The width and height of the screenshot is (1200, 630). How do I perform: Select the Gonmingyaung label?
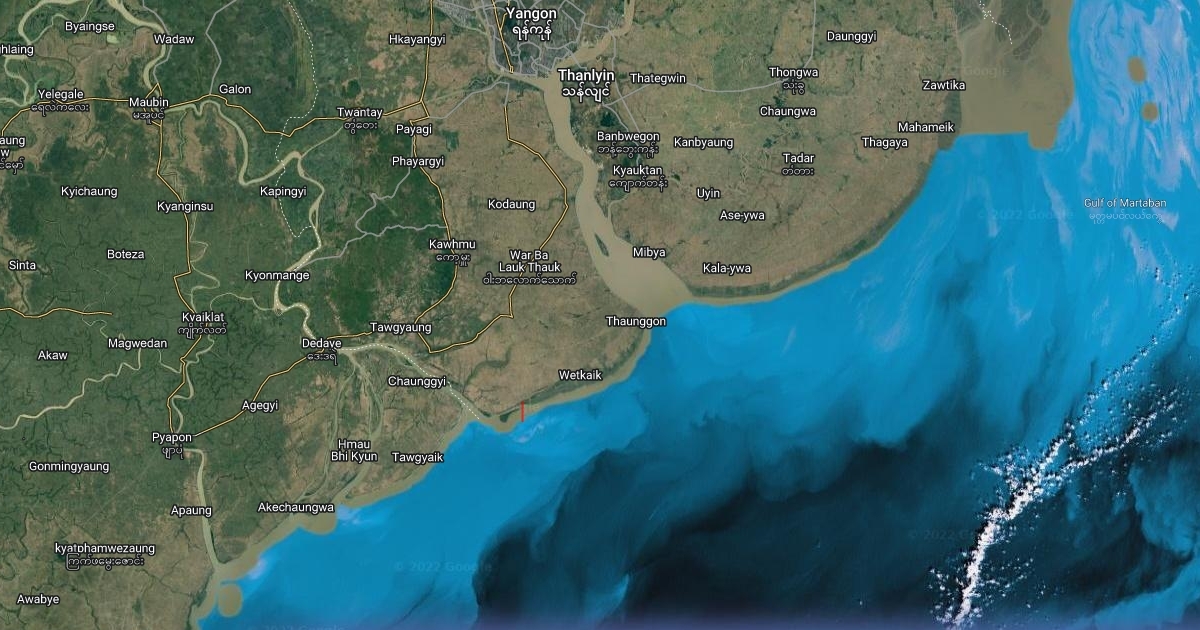[68, 466]
